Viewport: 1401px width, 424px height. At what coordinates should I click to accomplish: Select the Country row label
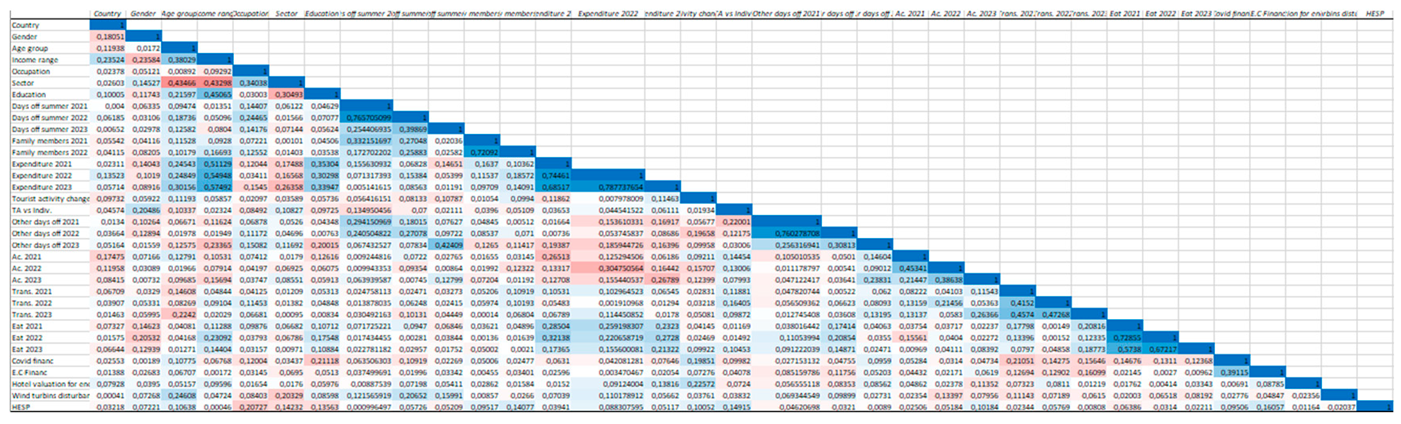(x=26, y=24)
